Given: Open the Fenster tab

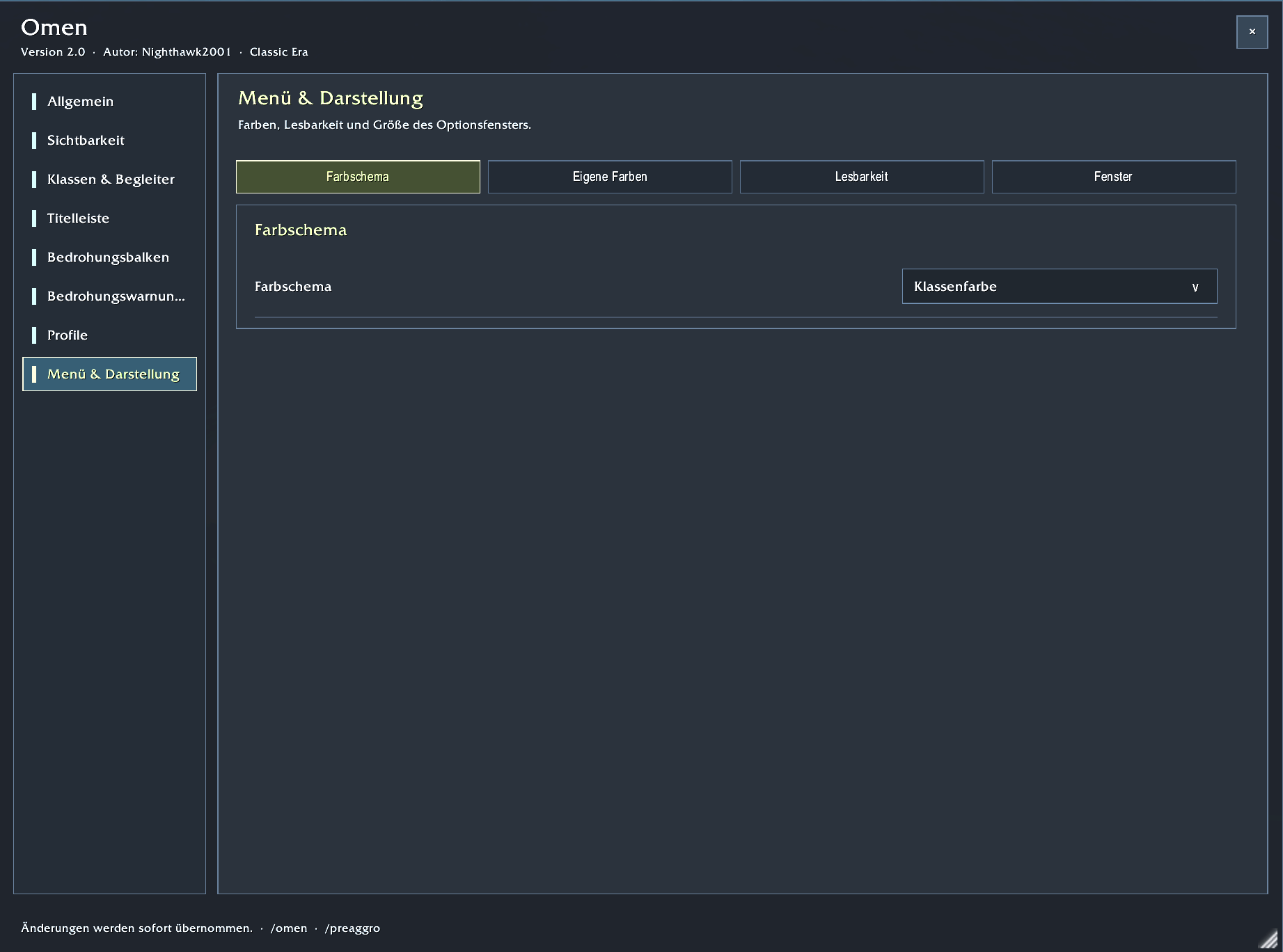Looking at the screenshot, I should (1114, 177).
